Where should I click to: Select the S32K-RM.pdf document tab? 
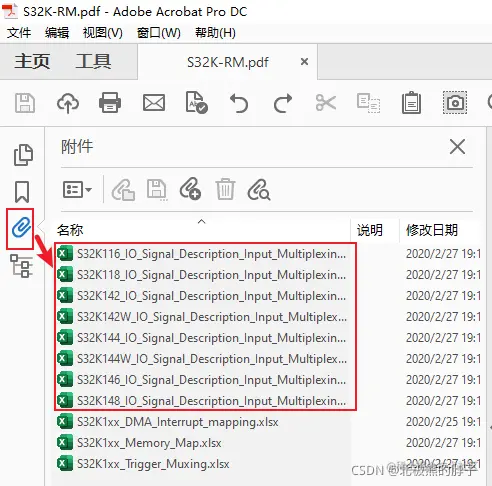[228, 62]
